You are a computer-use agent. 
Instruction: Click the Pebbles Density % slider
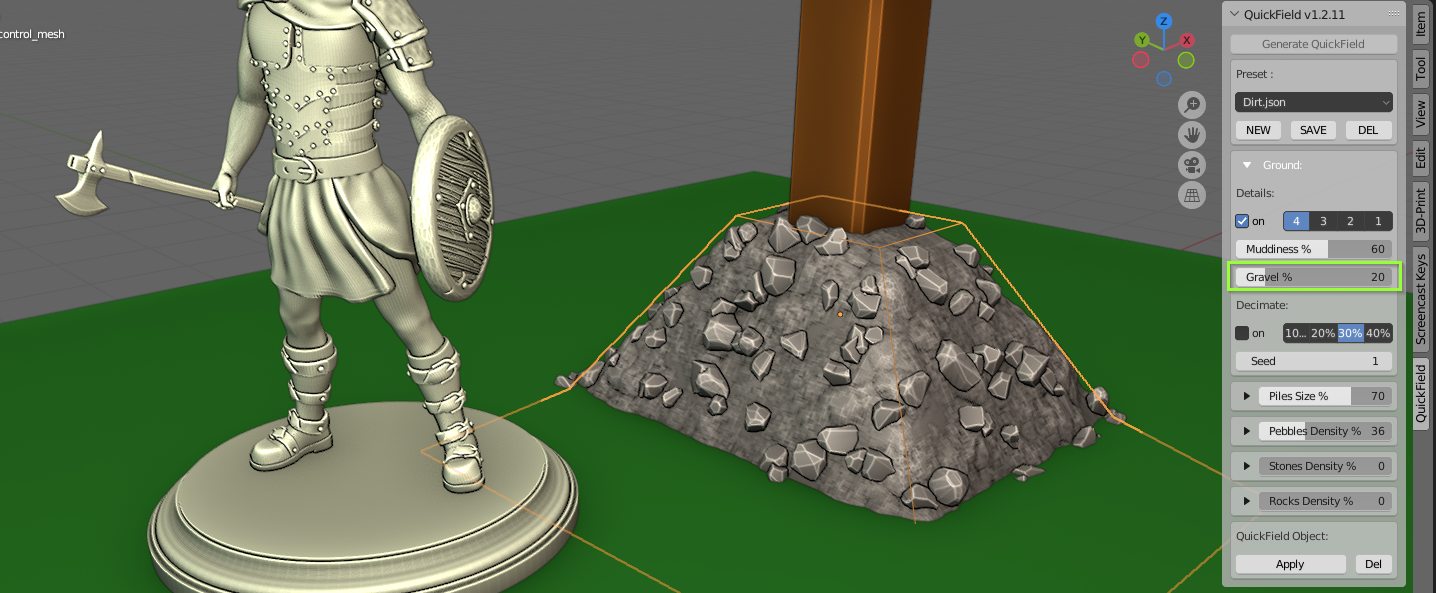coord(1325,431)
